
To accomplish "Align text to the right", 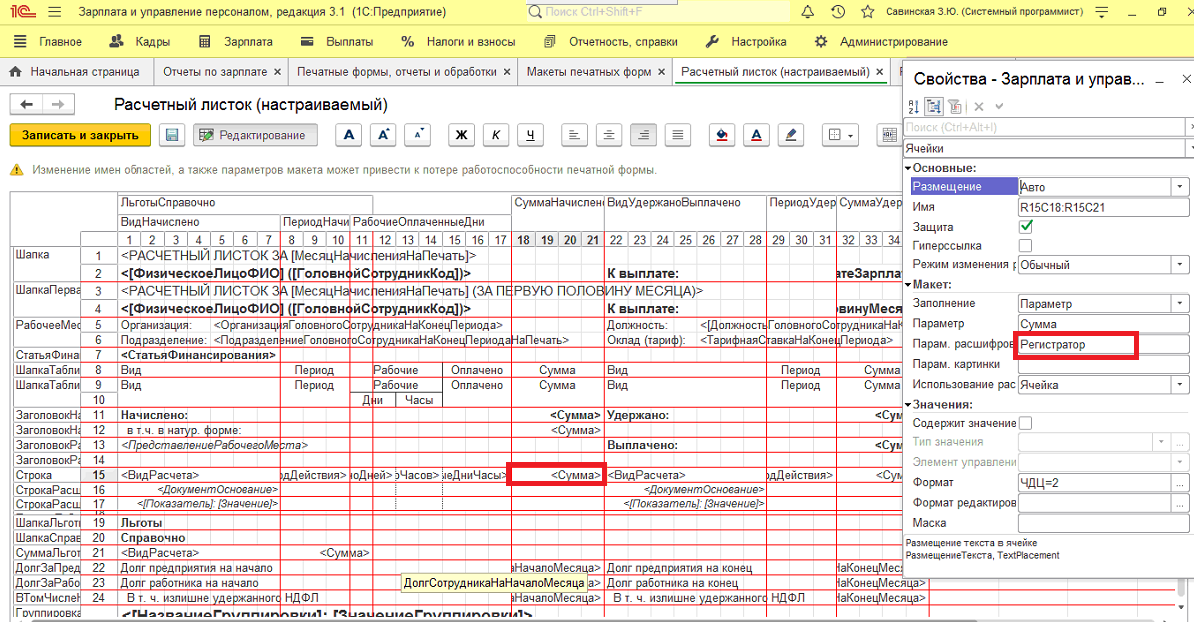I will point(643,136).
